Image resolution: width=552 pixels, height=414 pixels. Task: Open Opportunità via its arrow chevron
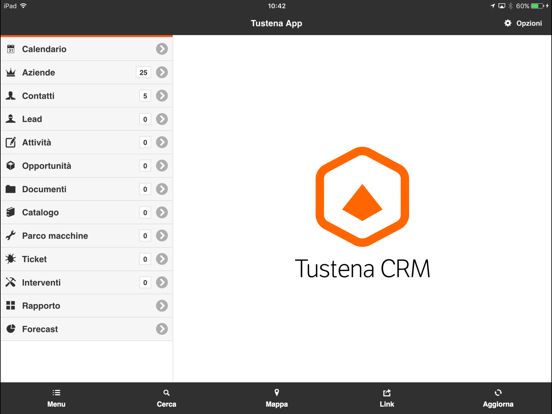162,165
